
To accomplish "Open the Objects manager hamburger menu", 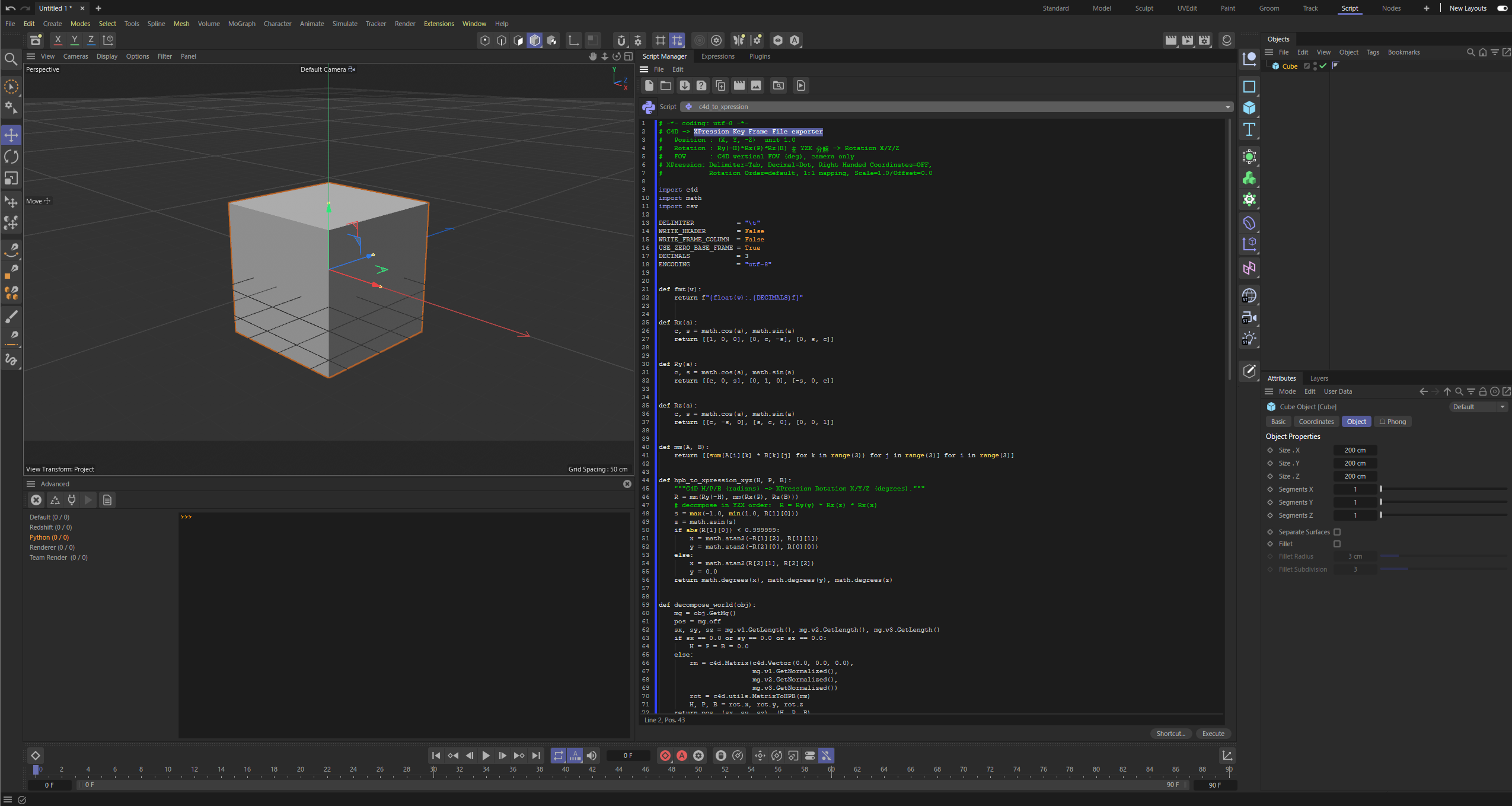I will (x=1269, y=52).
